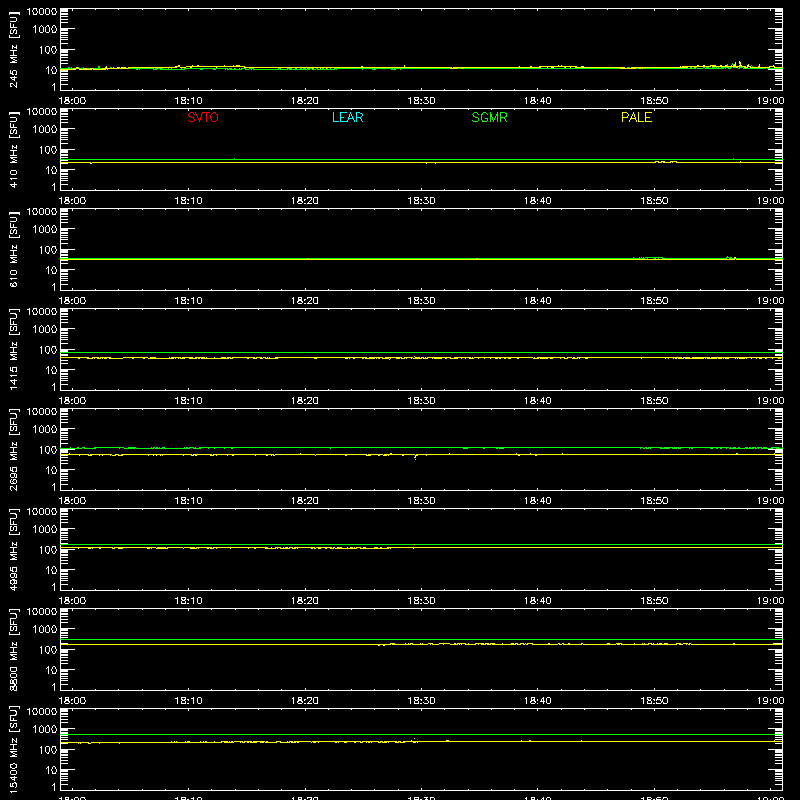Click 18:00 tick under the 610 MHz plot
The image size is (800, 800).
[x=72, y=301]
